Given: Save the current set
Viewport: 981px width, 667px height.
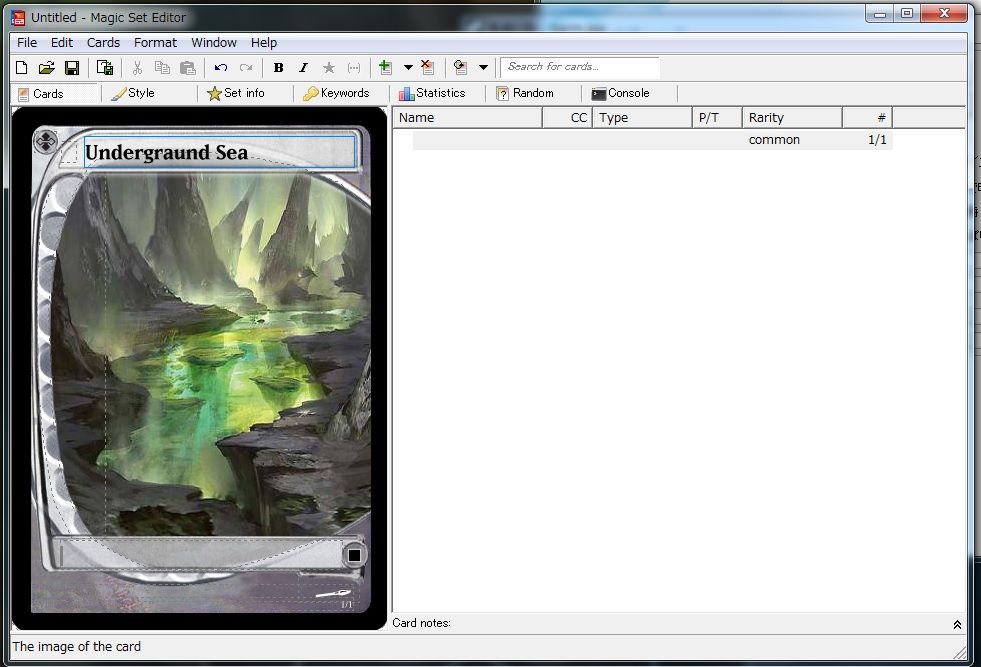Looking at the screenshot, I should [71, 67].
